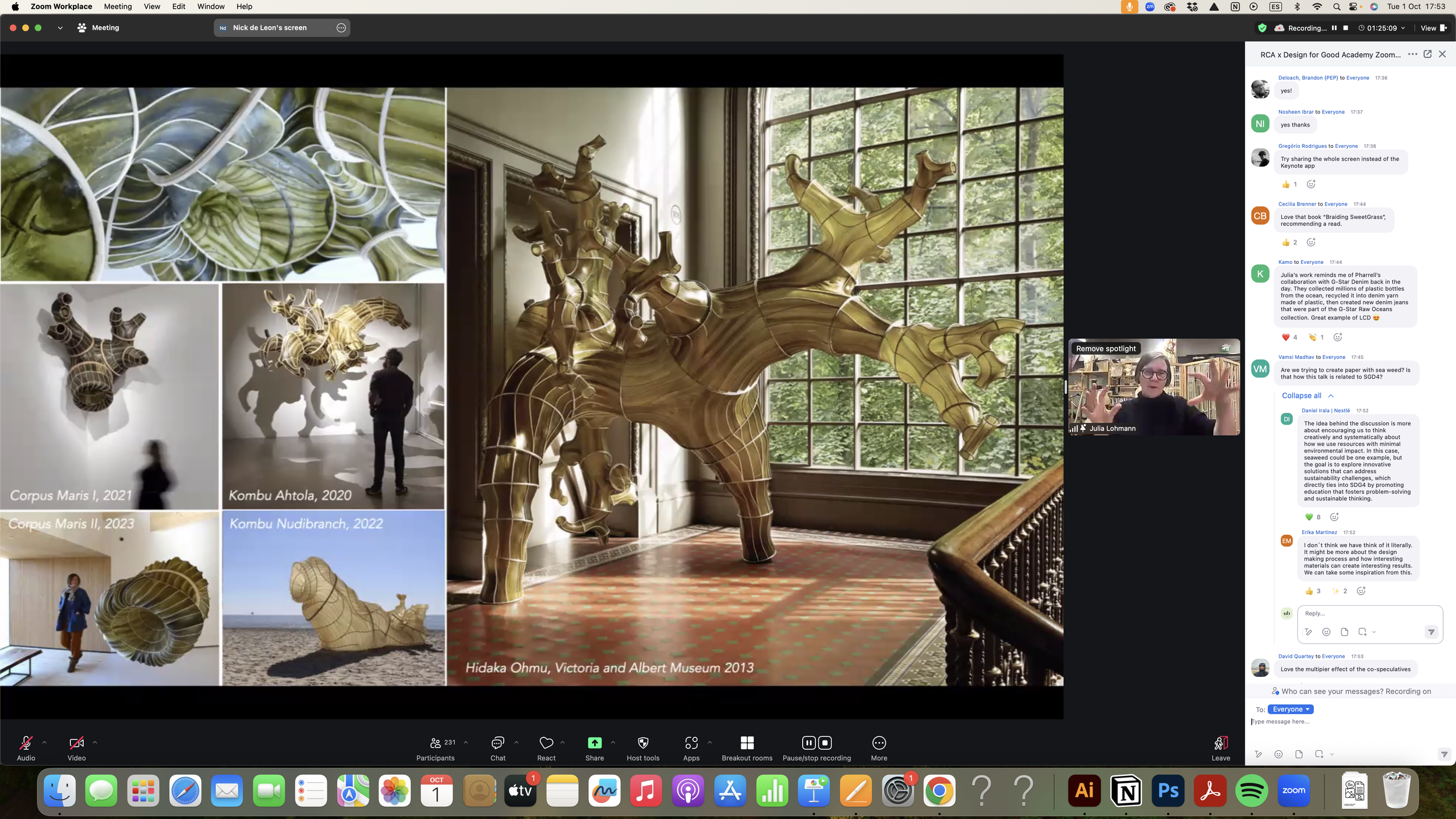Open the Help menu

[244, 6]
